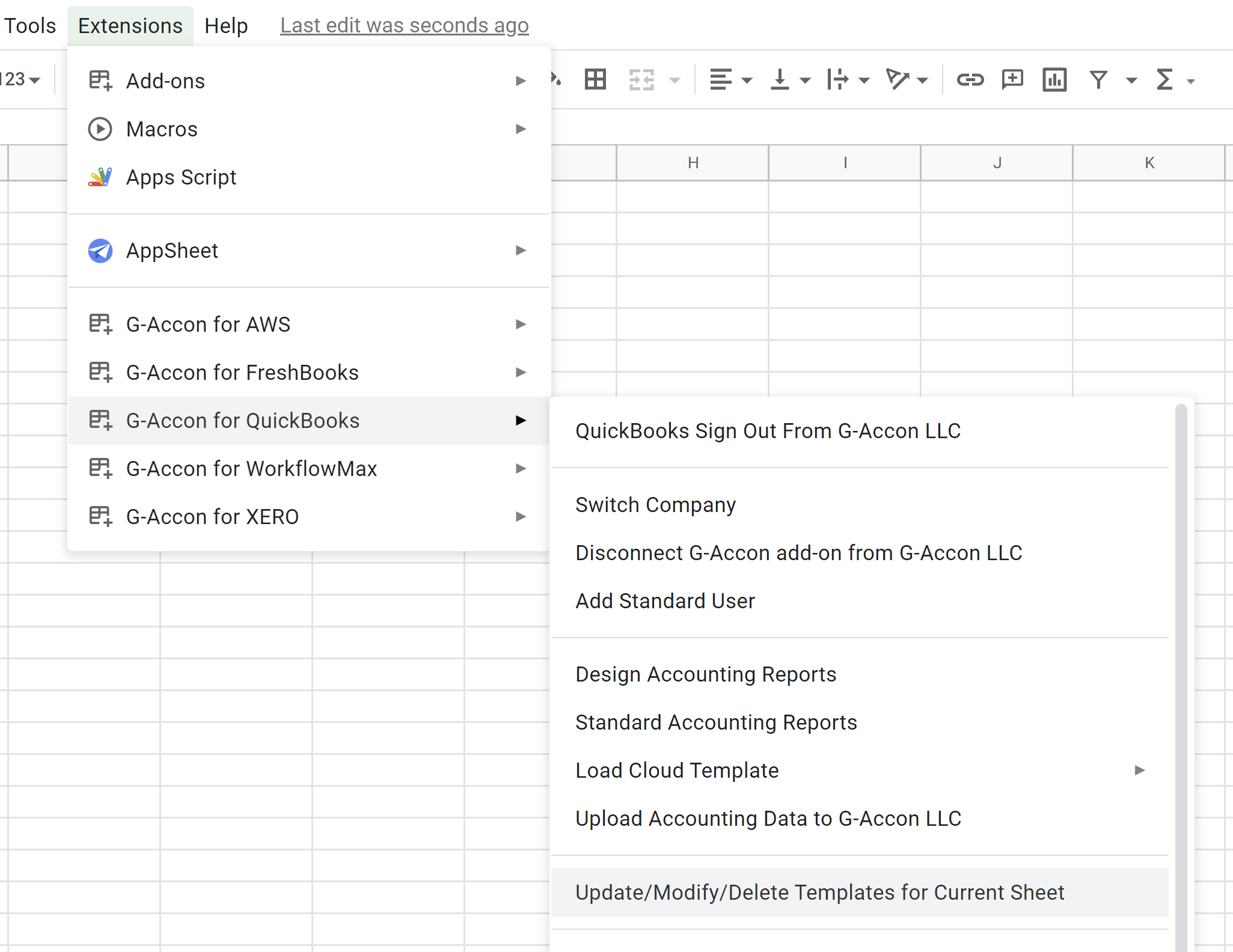Viewport: 1233px width, 952px height.
Task: Click the Insert comment icon
Action: tap(1012, 79)
